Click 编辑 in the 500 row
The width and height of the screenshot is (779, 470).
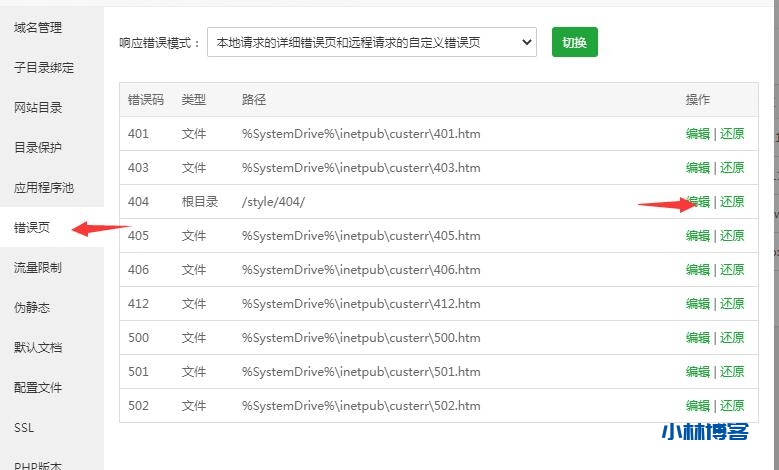697,338
